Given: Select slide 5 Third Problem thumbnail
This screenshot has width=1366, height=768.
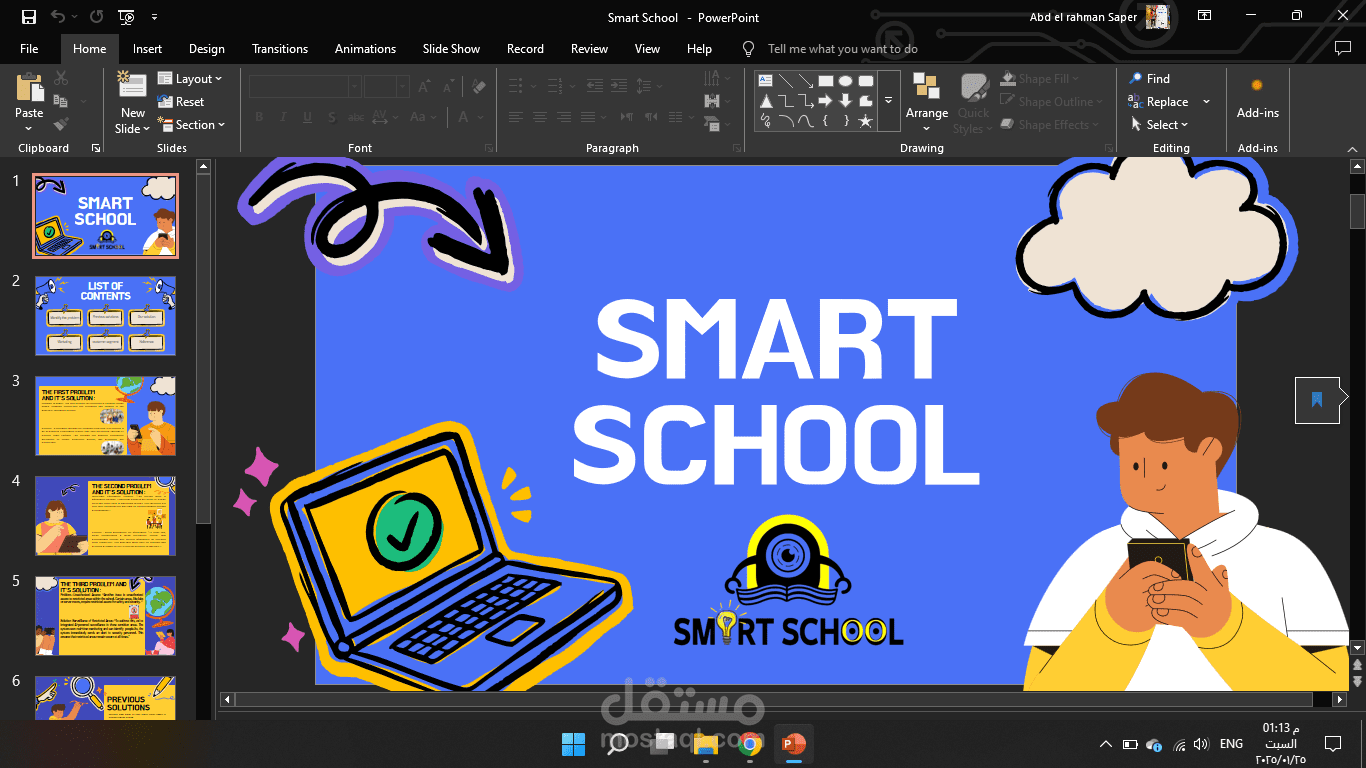Looking at the screenshot, I should point(105,616).
